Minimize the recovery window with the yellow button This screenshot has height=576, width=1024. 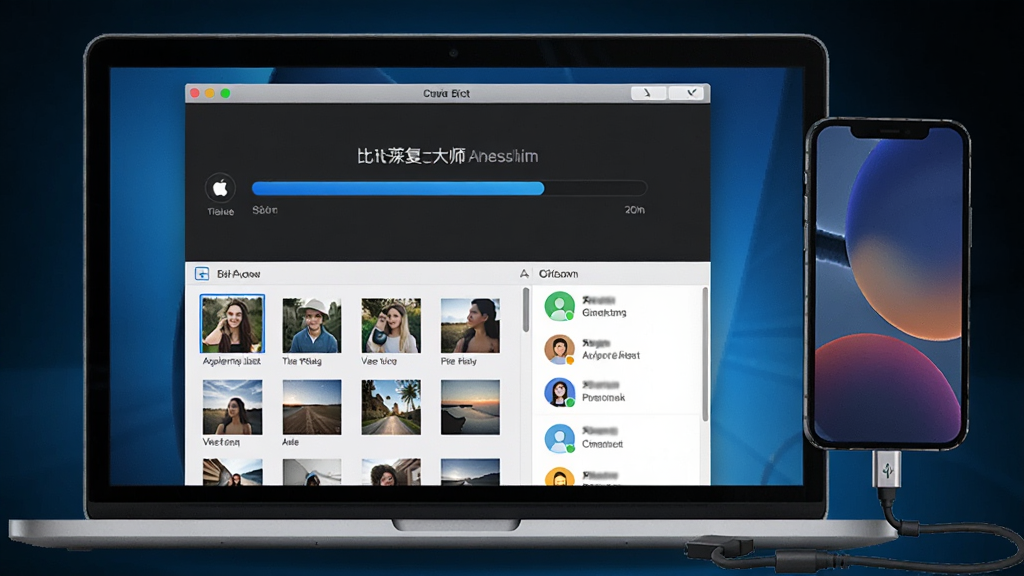[210, 93]
